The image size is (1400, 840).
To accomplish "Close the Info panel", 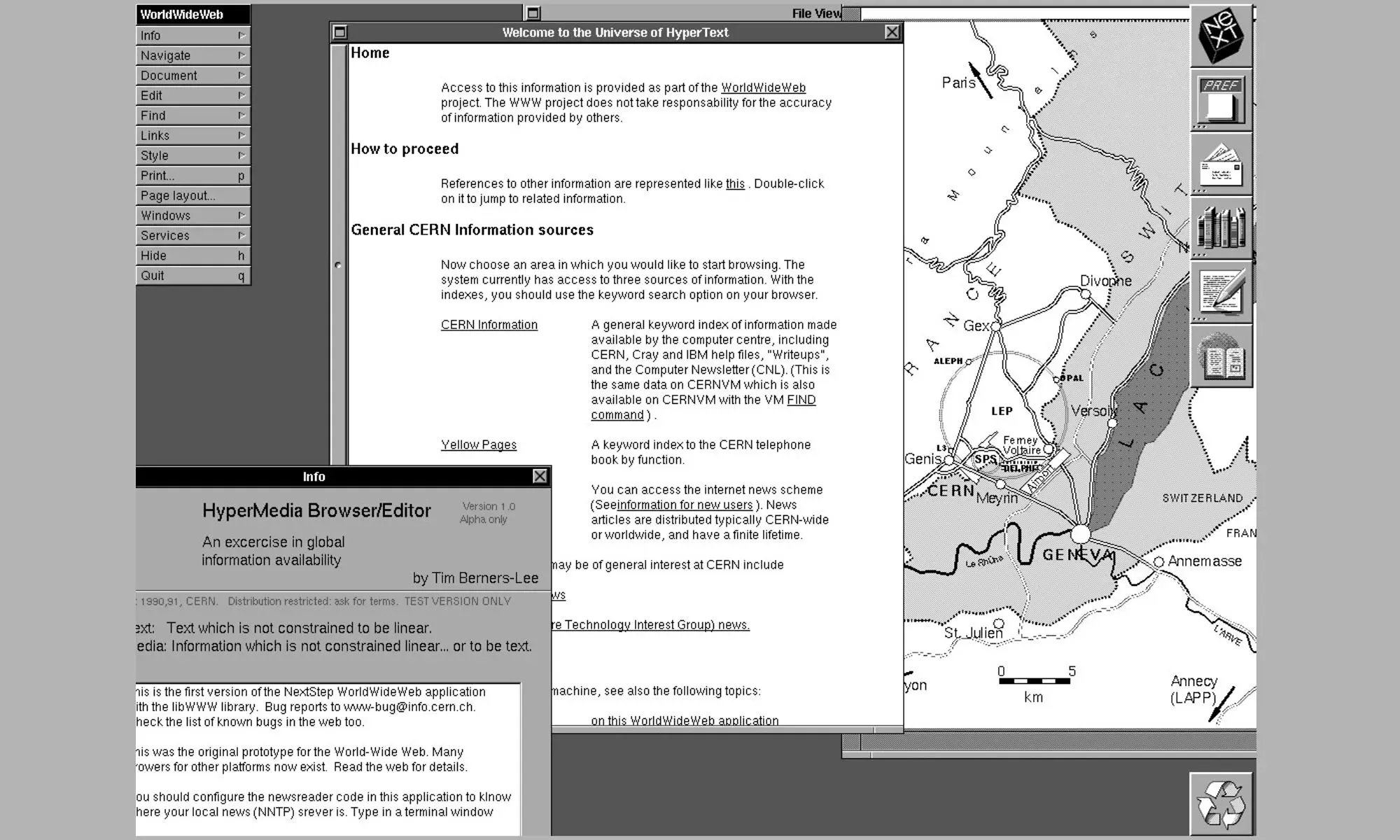I will click(540, 476).
